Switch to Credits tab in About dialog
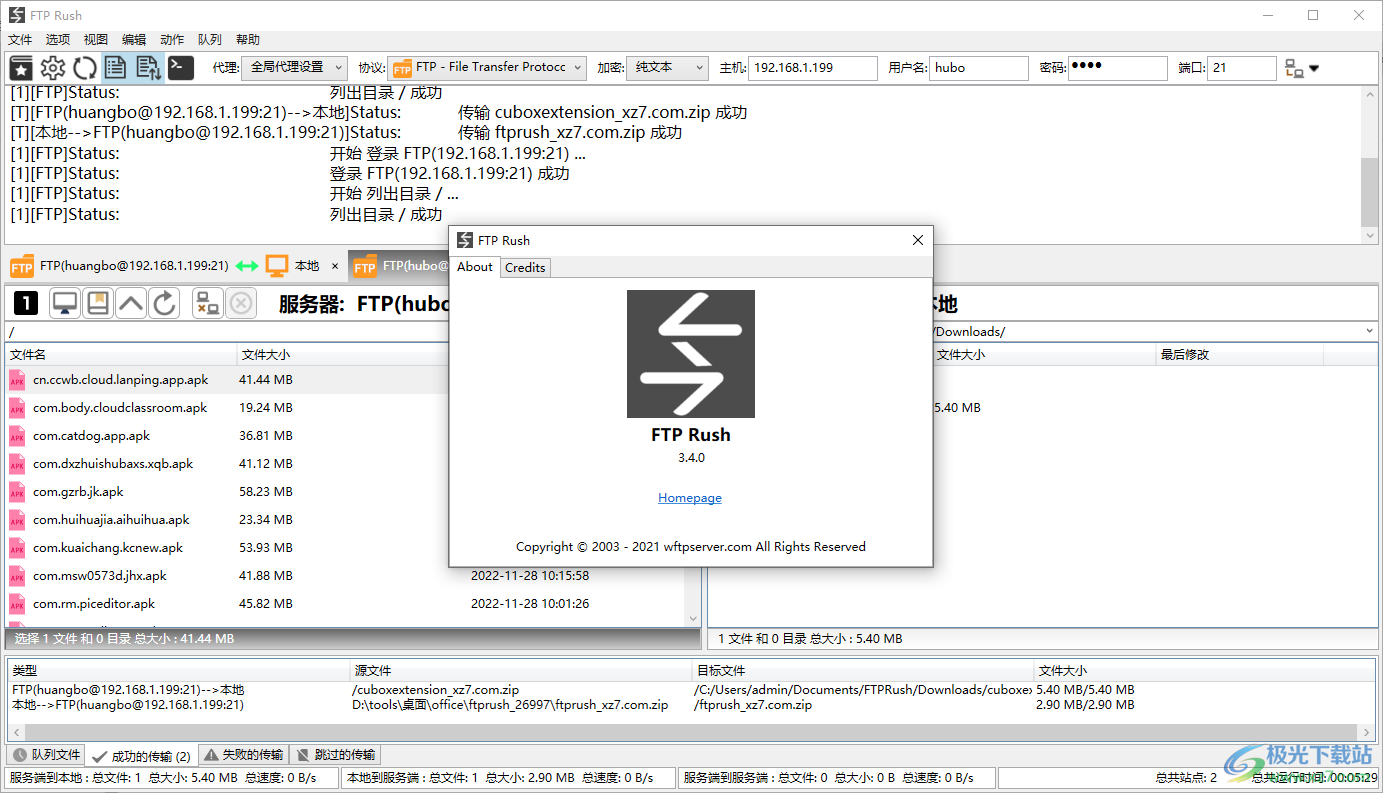The height and width of the screenshot is (793, 1383). point(525,267)
